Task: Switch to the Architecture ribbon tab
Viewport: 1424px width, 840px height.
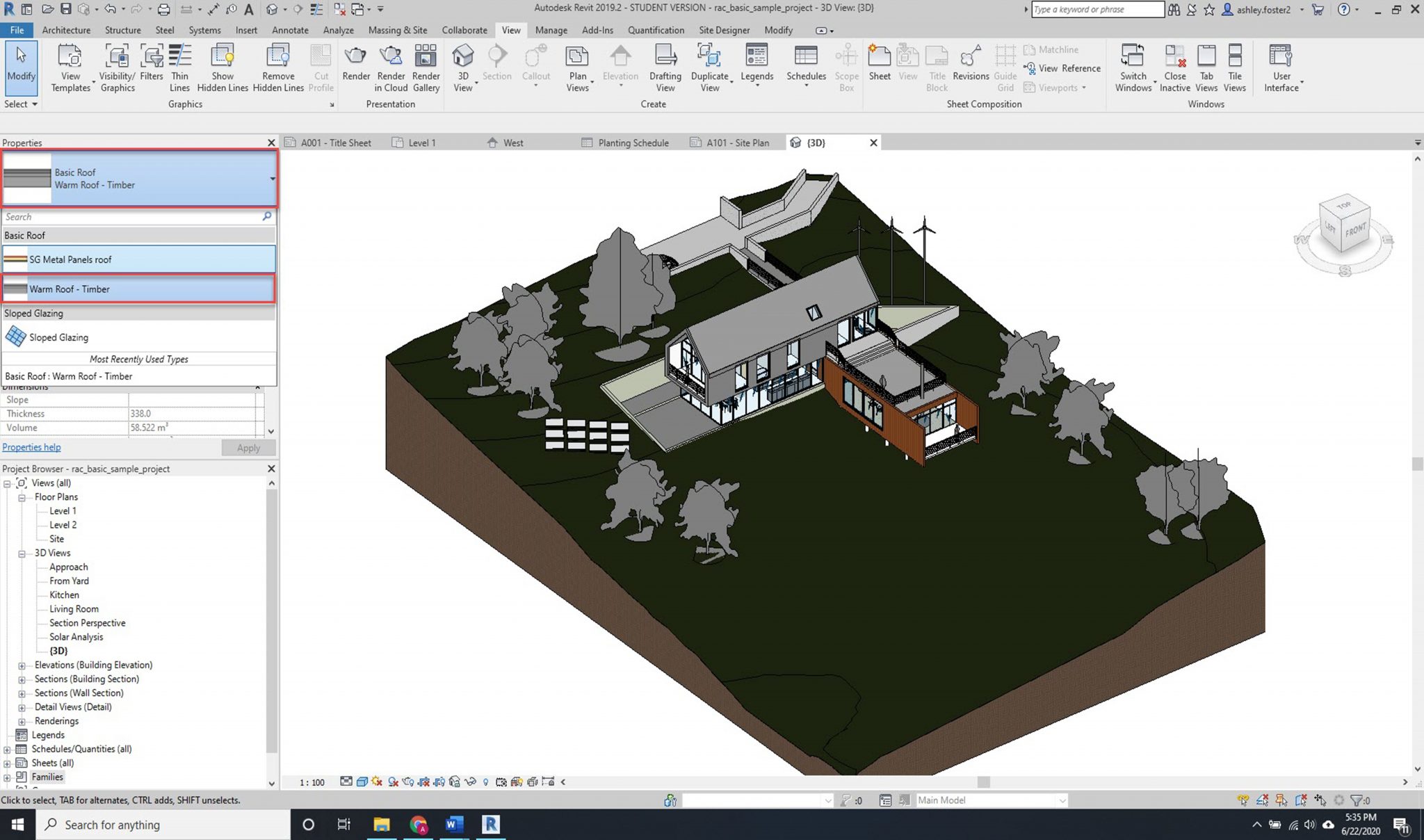Action: pyautogui.click(x=66, y=30)
